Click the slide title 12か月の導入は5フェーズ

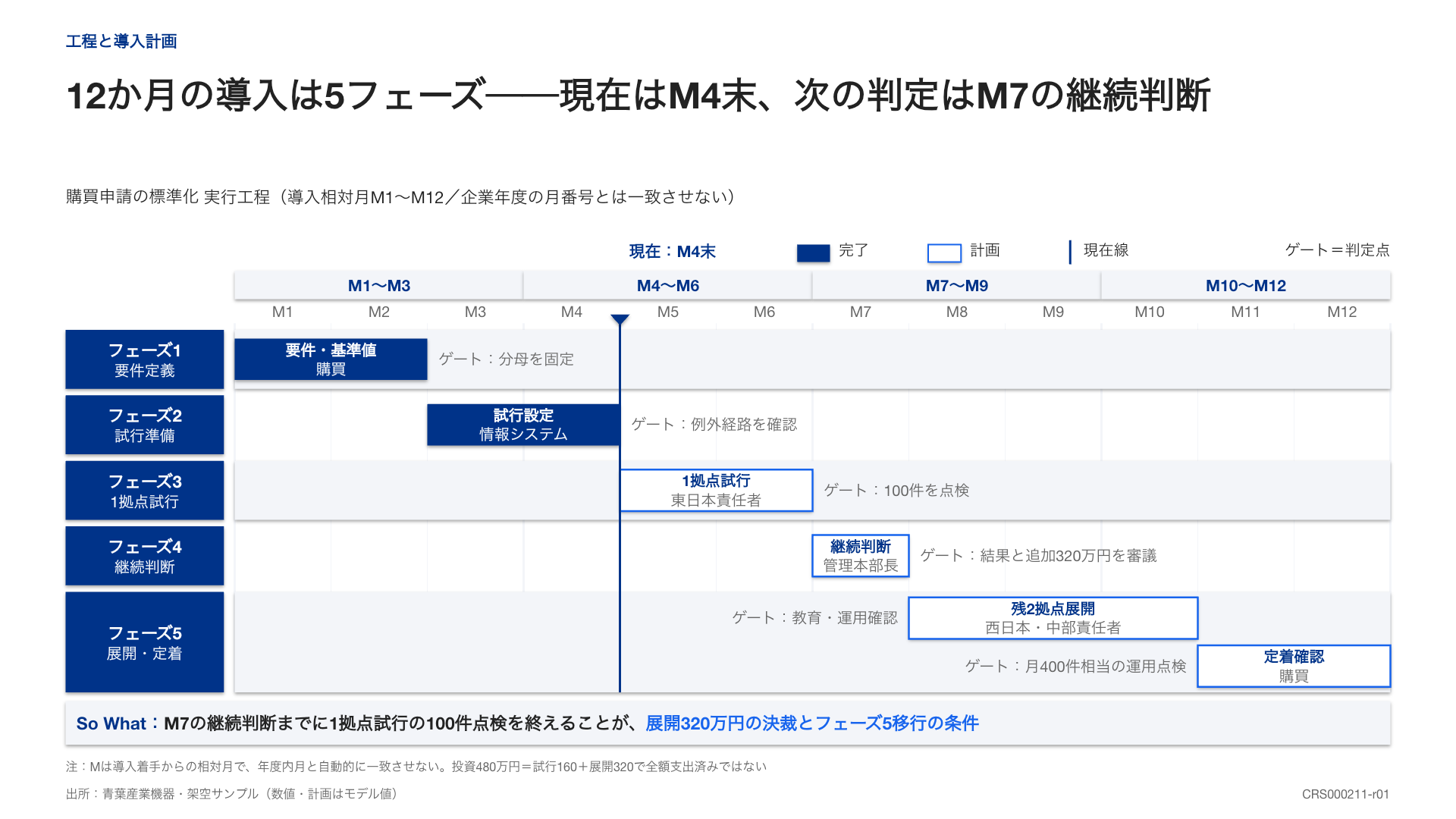(x=639, y=96)
